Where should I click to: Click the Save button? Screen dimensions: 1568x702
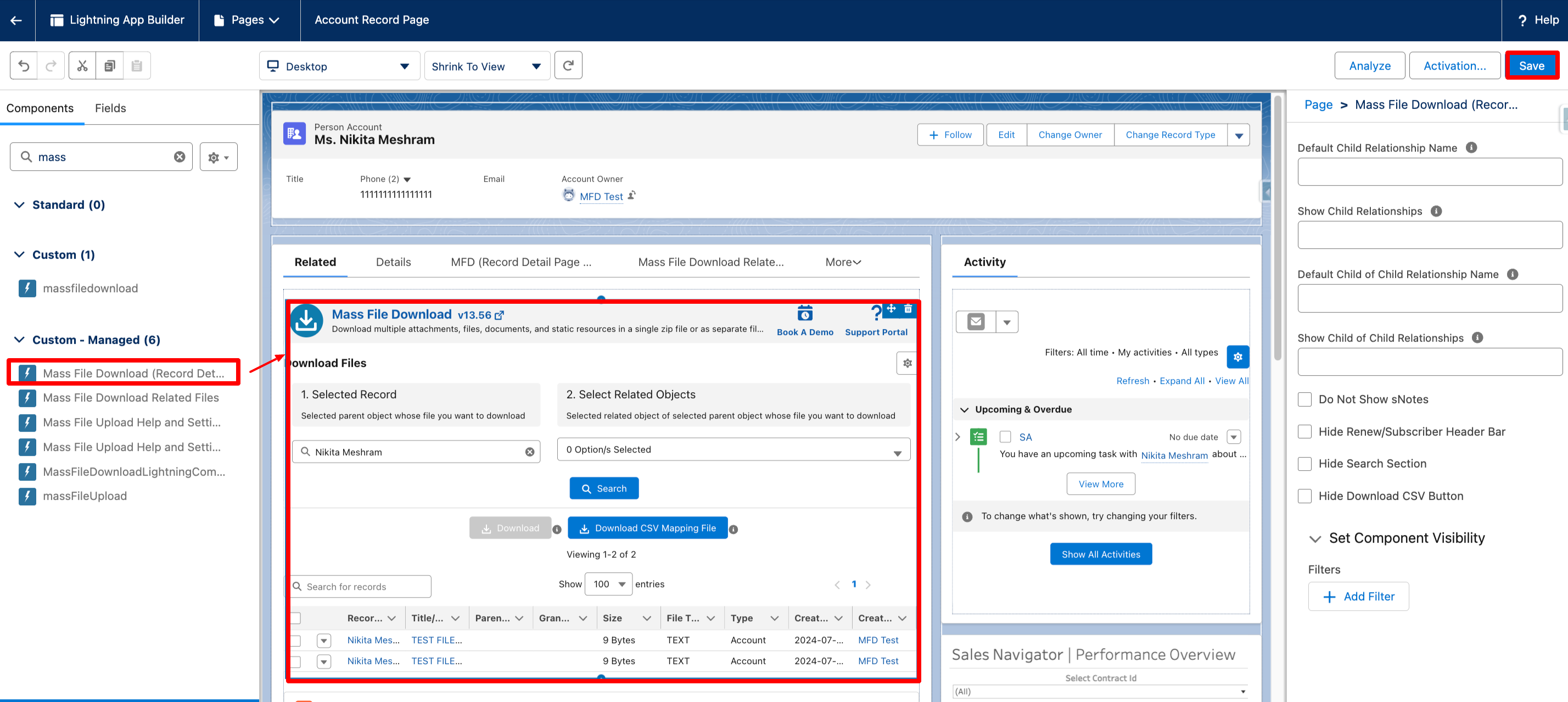(x=1531, y=66)
